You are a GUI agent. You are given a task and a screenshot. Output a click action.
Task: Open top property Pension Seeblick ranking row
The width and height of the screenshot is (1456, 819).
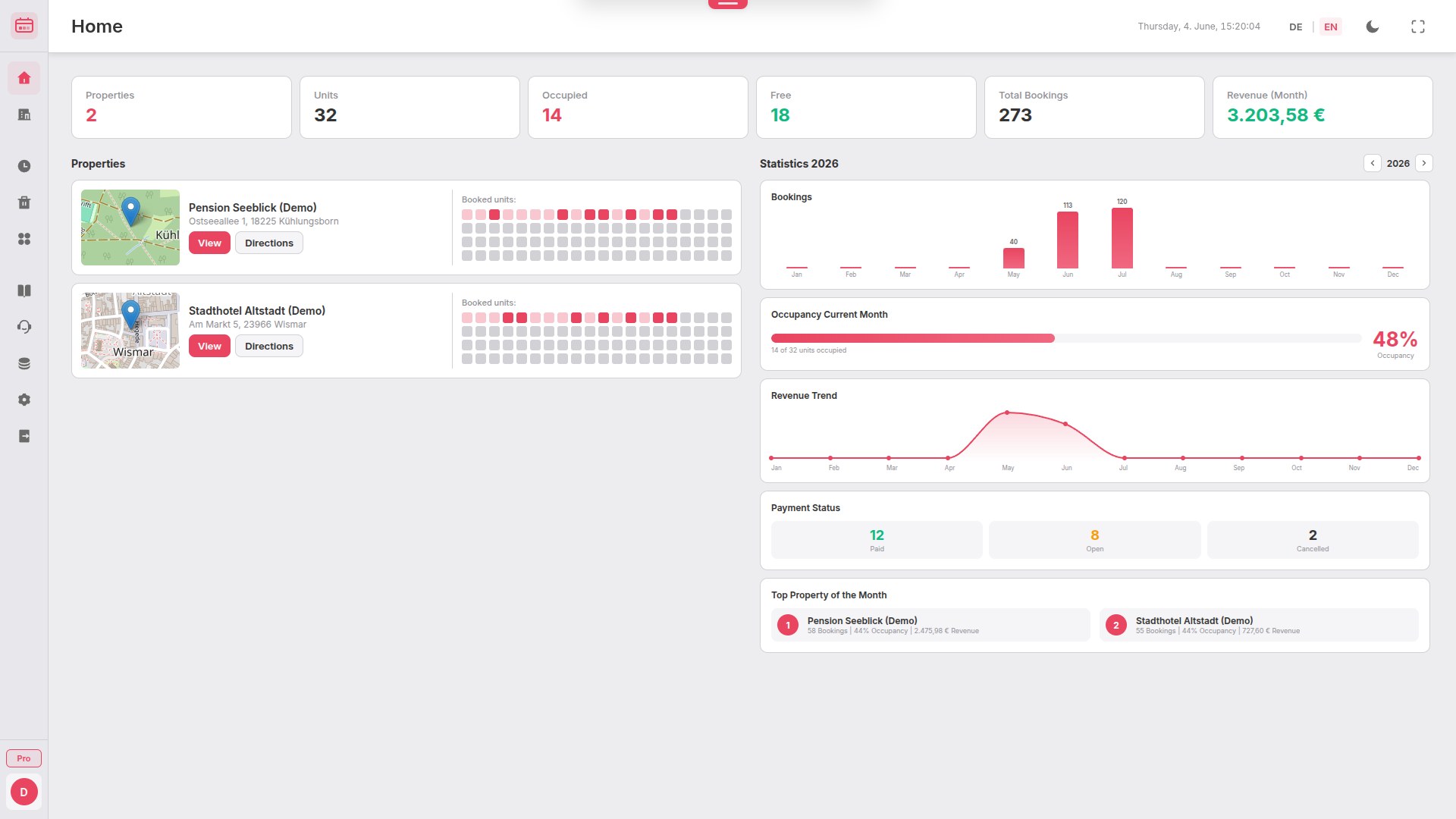pos(930,625)
